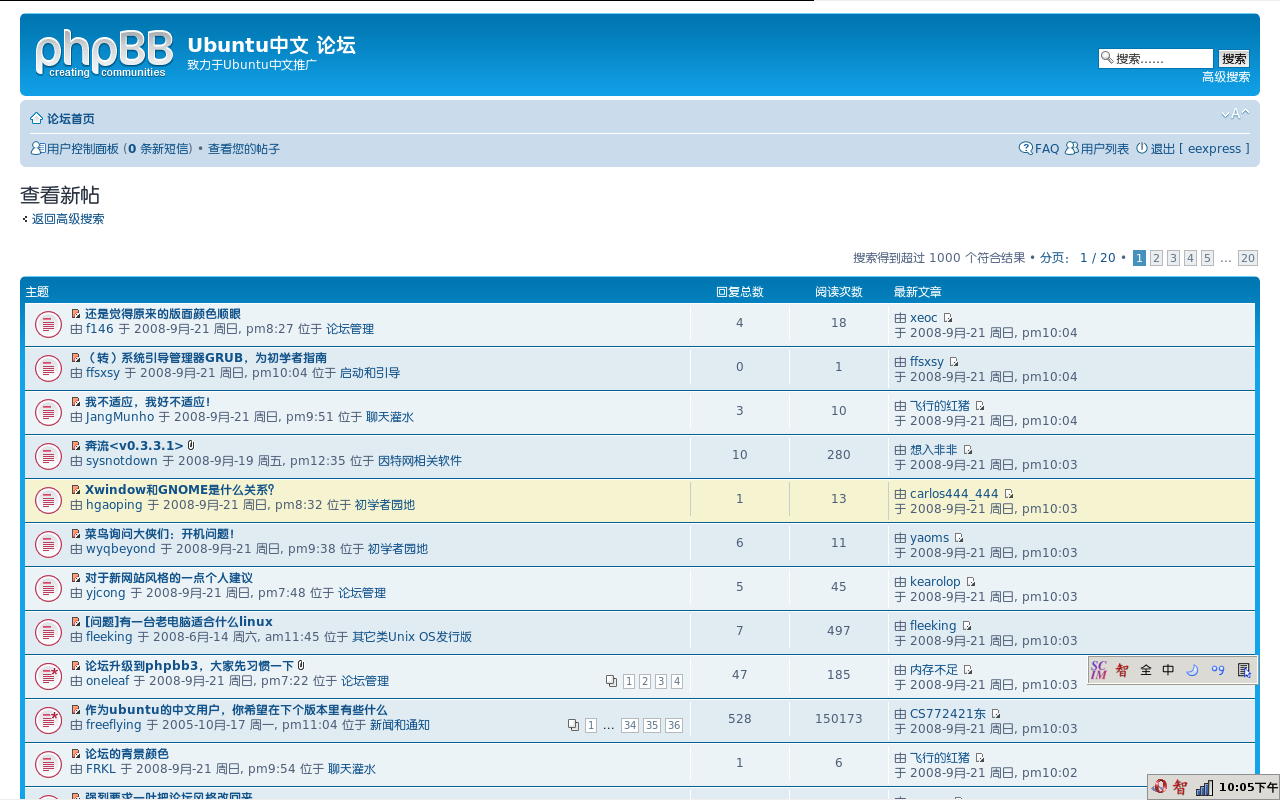Toggle 全 mode on the SCIM toolbar
The image size is (1280, 800).
click(1146, 670)
